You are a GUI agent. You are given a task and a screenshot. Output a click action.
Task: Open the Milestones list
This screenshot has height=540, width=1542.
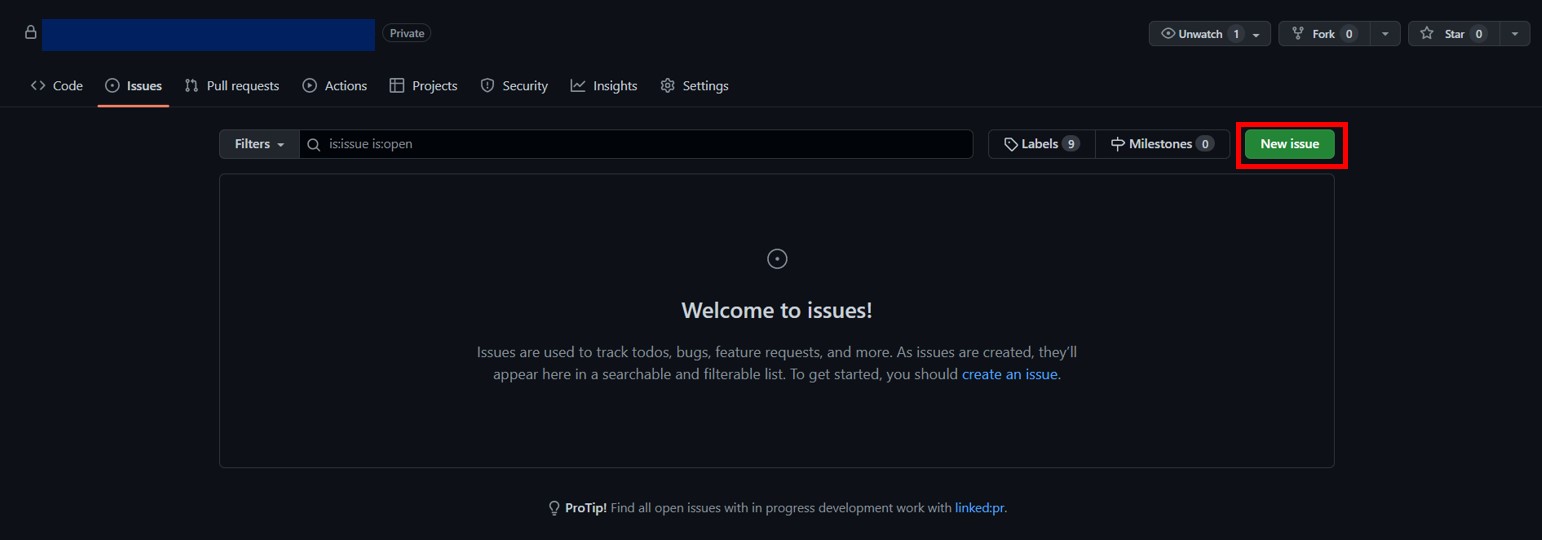coord(1162,144)
